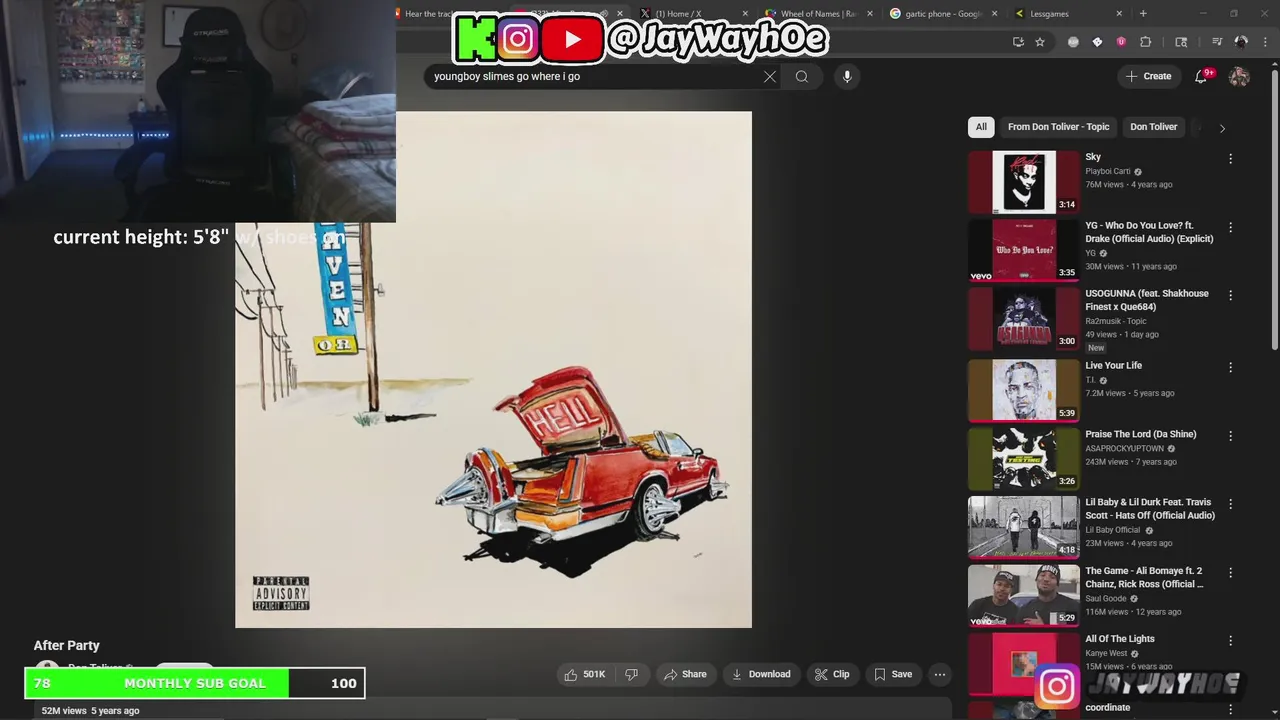This screenshot has height=720, width=1280.
Task: Click the dice extension icon in toolbar
Action: coord(1097,42)
